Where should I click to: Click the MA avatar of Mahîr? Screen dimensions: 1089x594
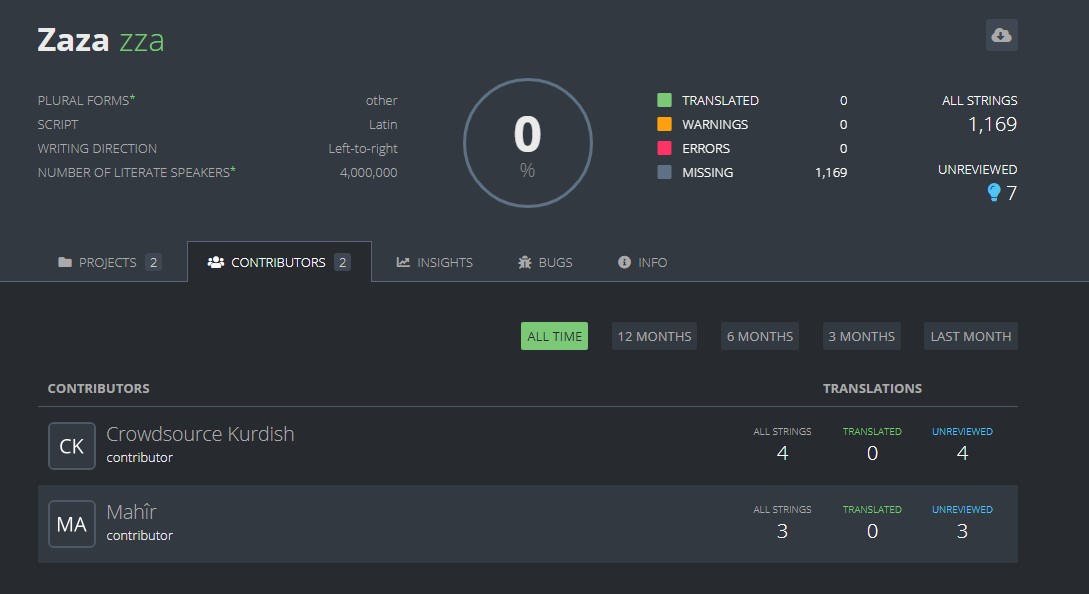point(71,523)
